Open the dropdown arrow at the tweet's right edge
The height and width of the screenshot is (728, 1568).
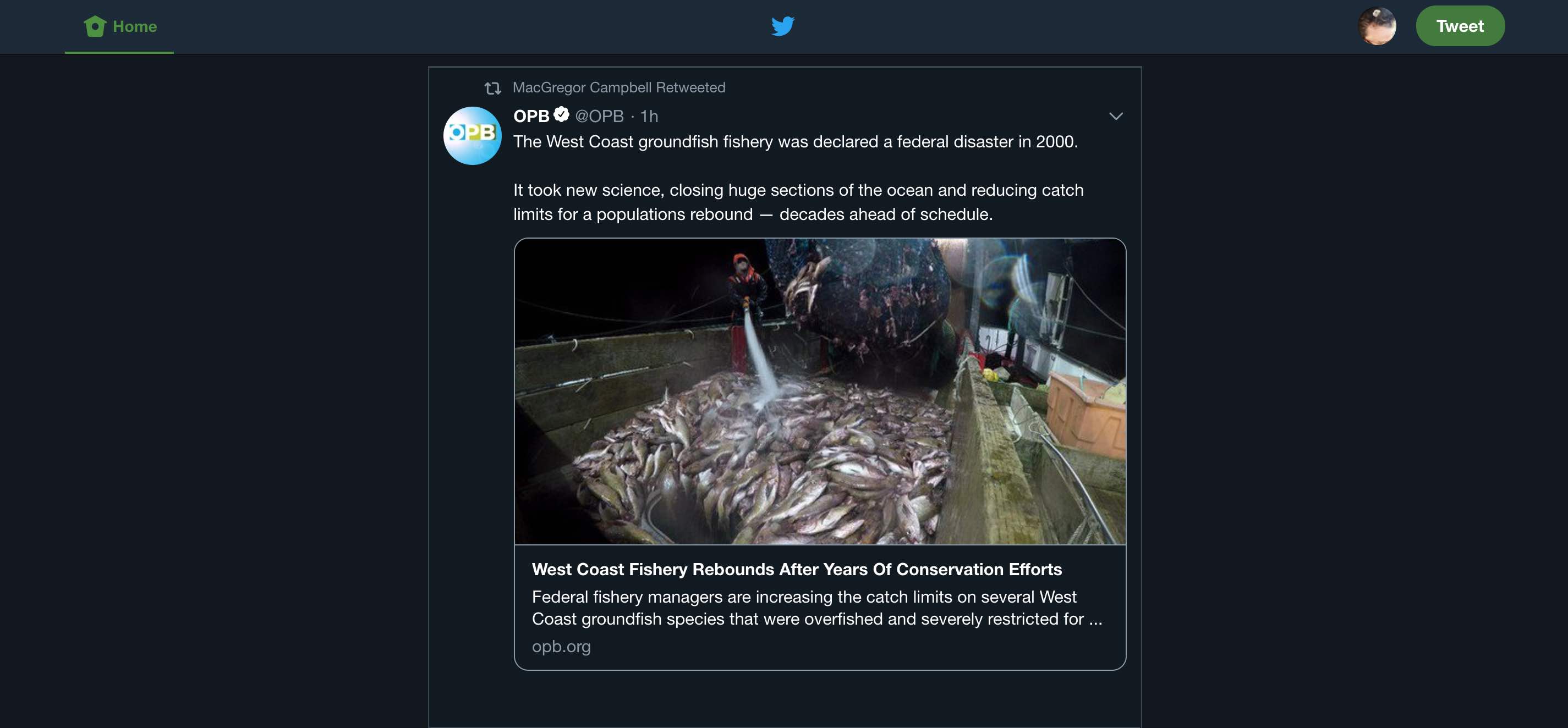click(1116, 116)
